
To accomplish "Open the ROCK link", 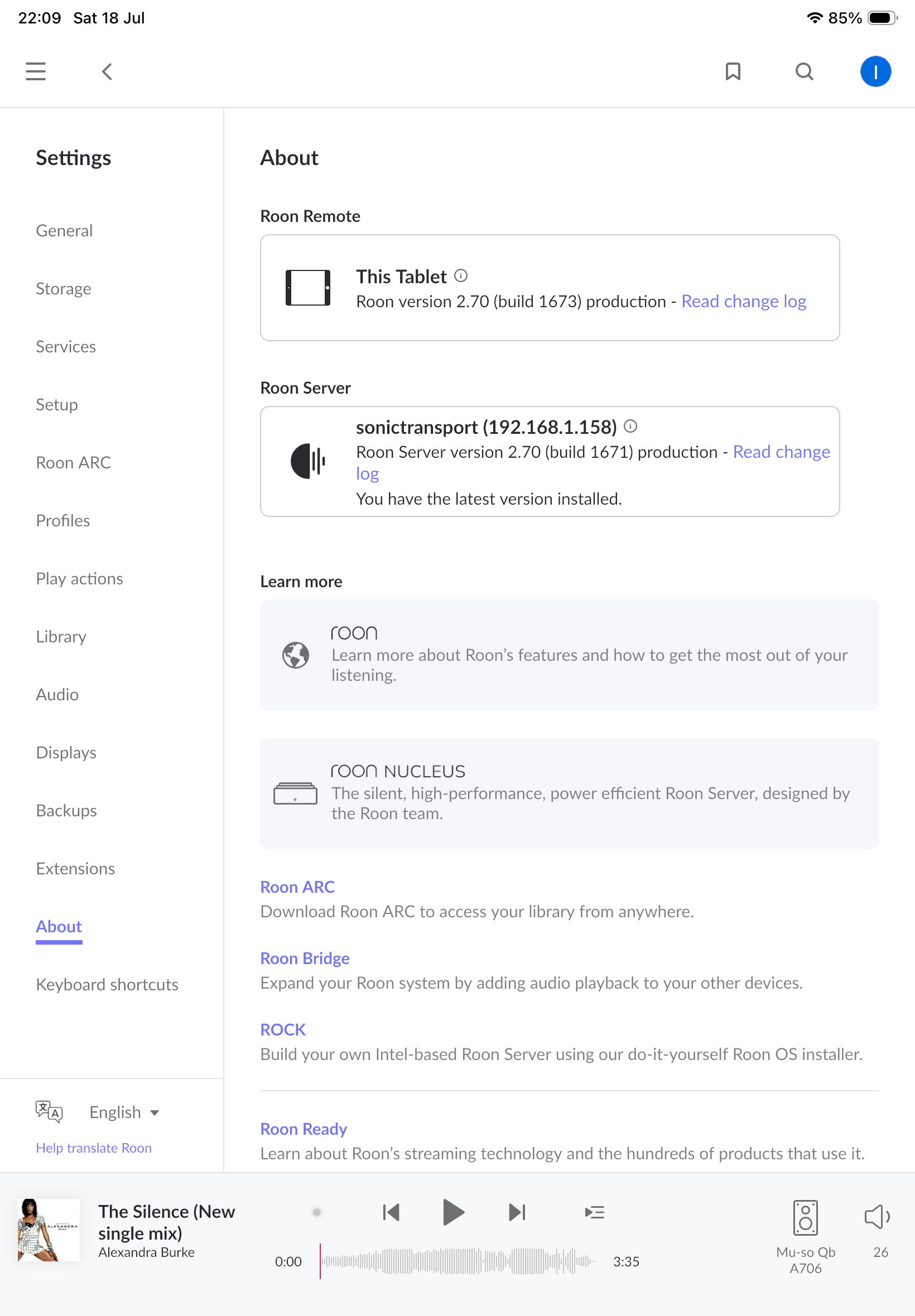I will [x=283, y=1029].
